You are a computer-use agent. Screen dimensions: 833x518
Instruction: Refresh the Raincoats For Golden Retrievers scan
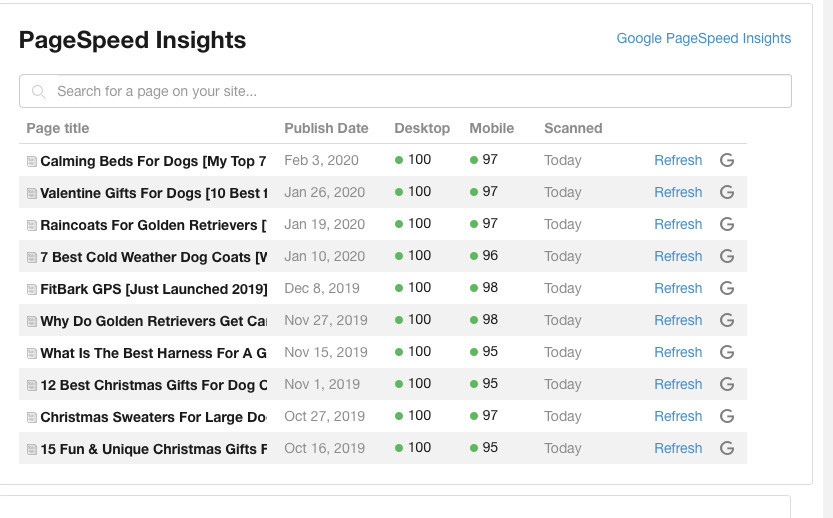coord(678,224)
